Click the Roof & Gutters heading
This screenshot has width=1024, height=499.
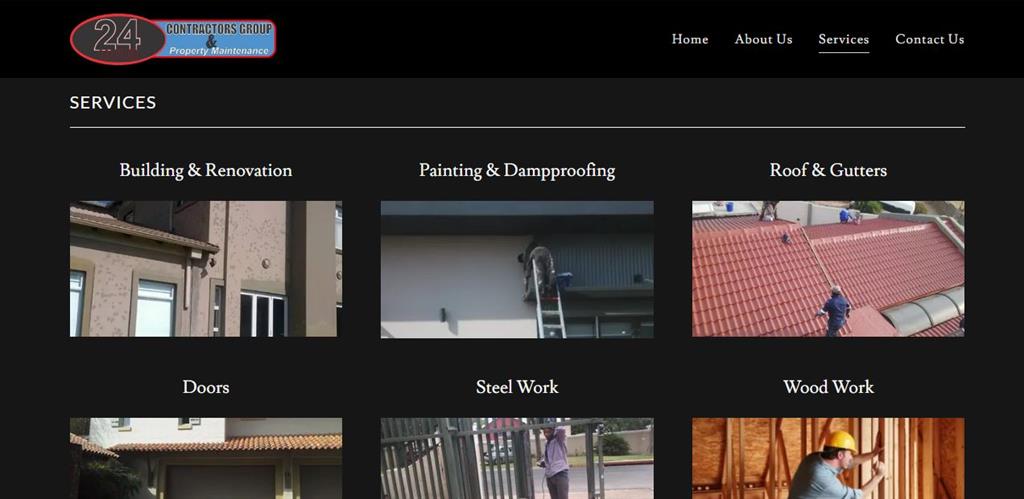(x=828, y=170)
